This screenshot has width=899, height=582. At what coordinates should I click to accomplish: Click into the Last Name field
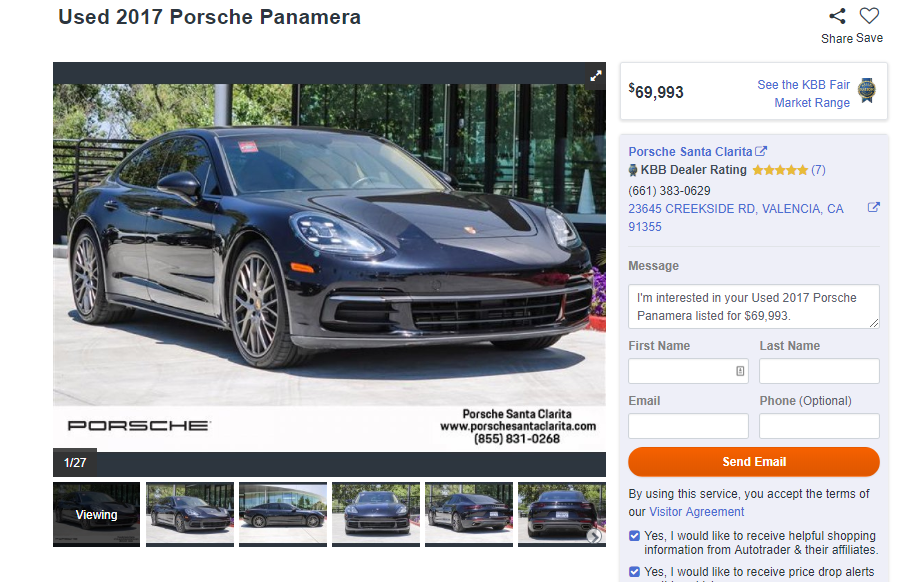click(819, 371)
